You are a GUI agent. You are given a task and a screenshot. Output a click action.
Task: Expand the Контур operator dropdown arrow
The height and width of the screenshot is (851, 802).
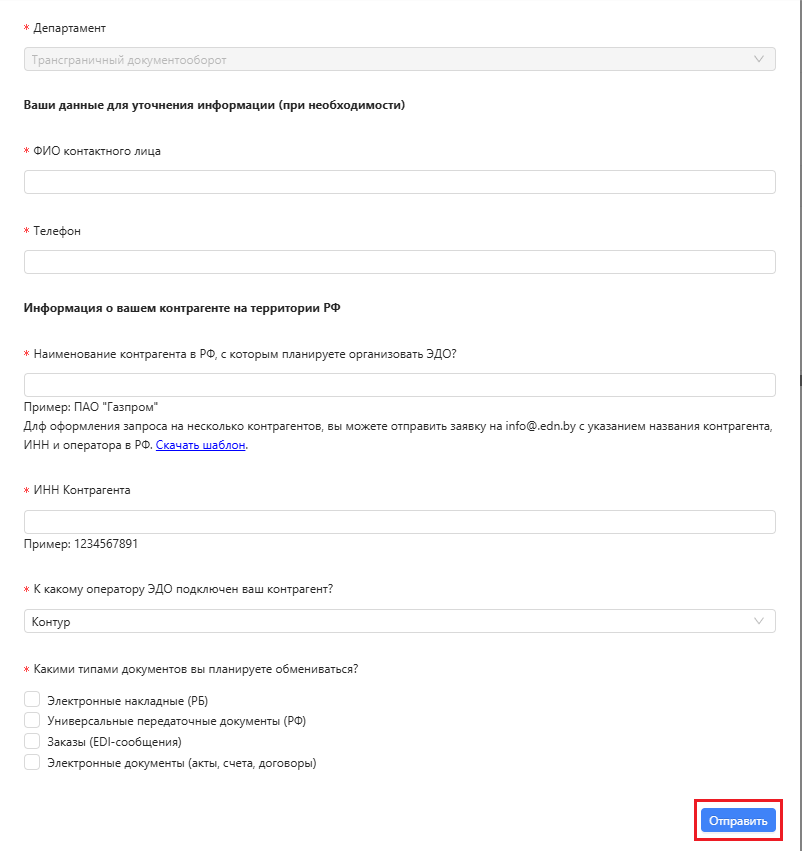[759, 621]
